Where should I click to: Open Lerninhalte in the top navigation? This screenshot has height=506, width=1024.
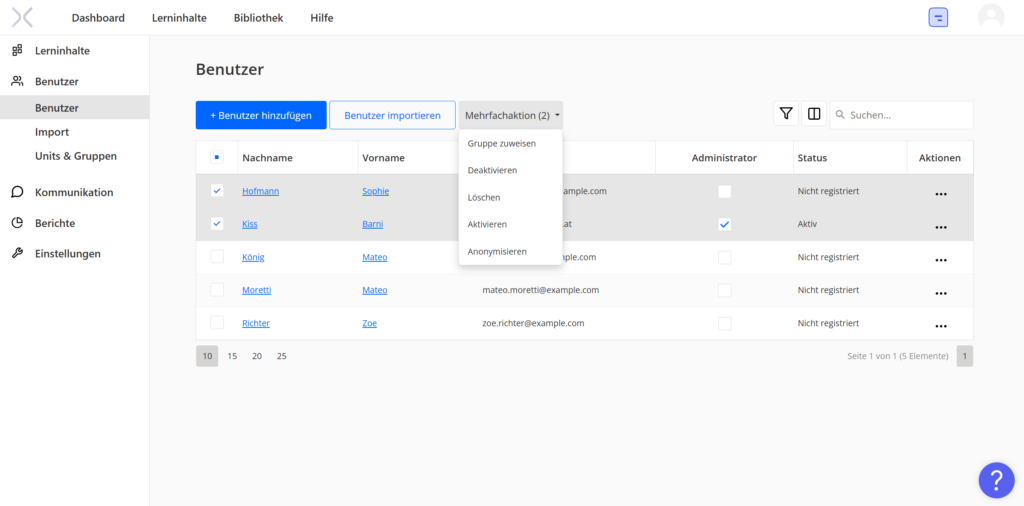click(179, 18)
